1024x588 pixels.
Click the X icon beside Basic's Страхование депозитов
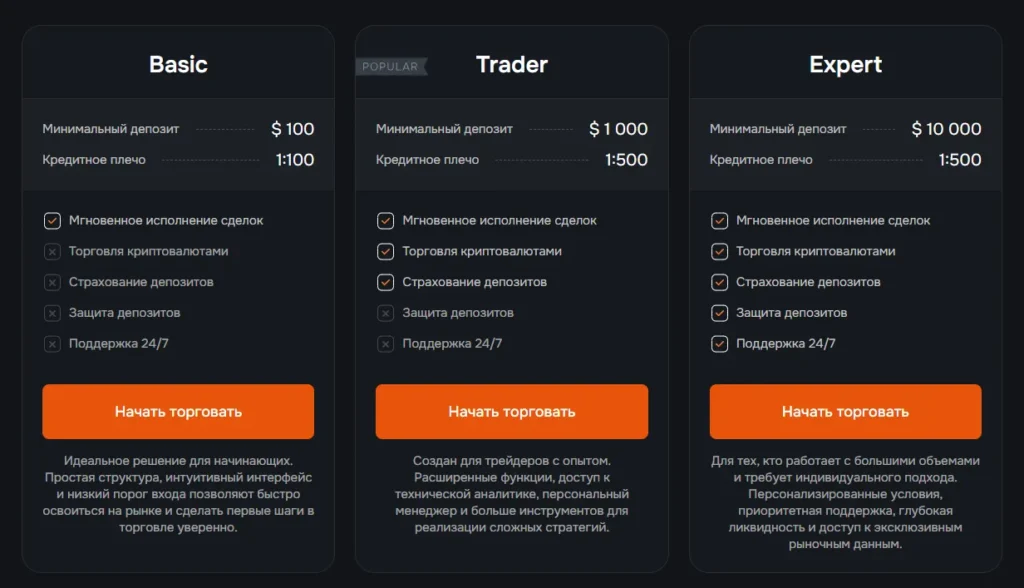(x=52, y=282)
